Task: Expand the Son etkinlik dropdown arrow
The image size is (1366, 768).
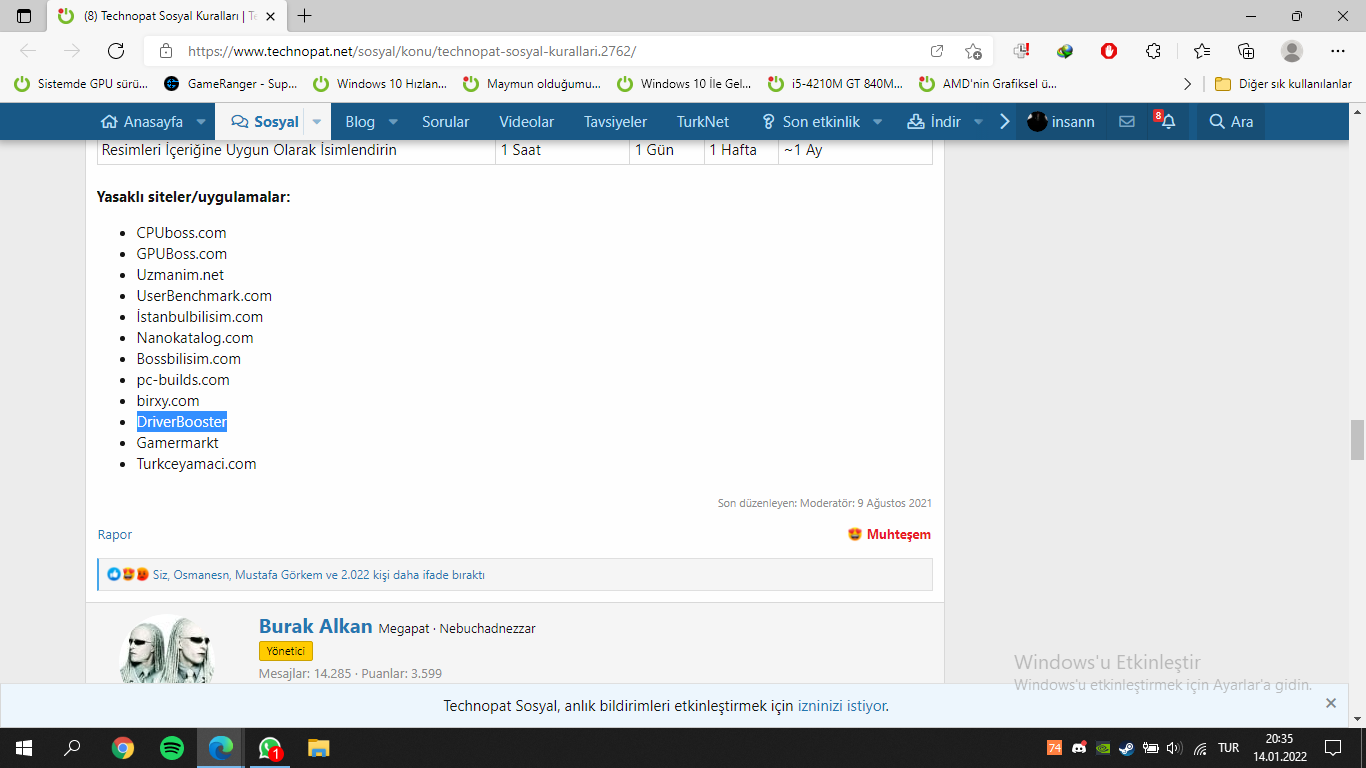Action: [x=877, y=122]
